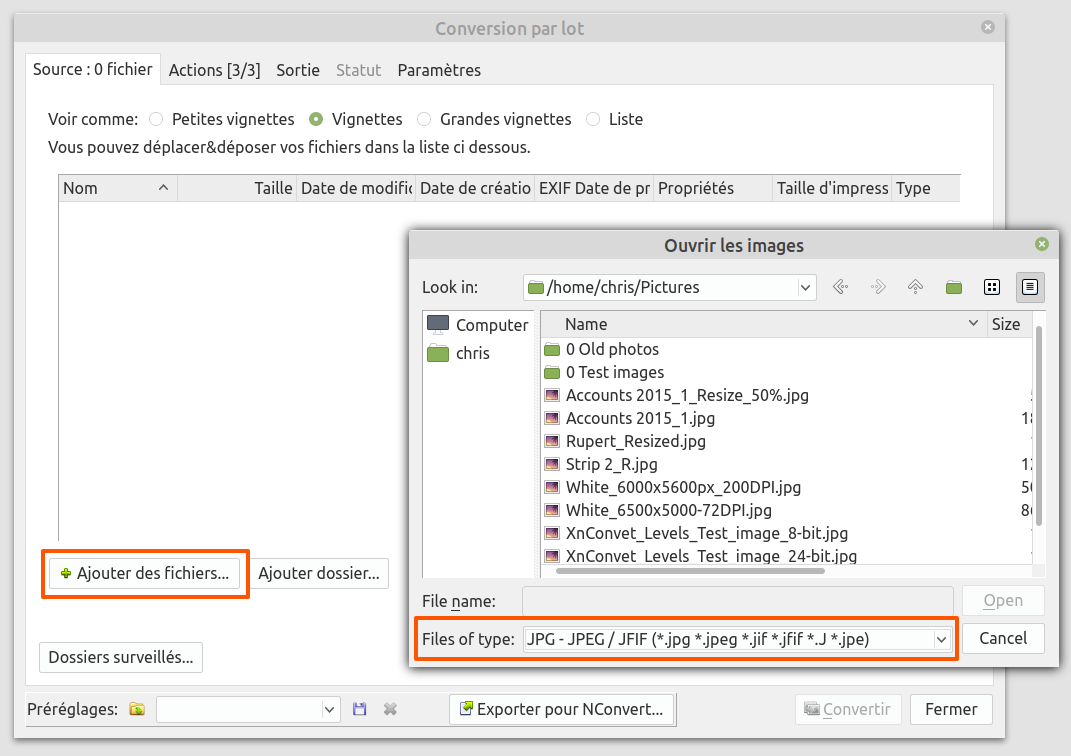Select the Petites vignettes radio button
This screenshot has width=1071, height=756.
[x=156, y=119]
